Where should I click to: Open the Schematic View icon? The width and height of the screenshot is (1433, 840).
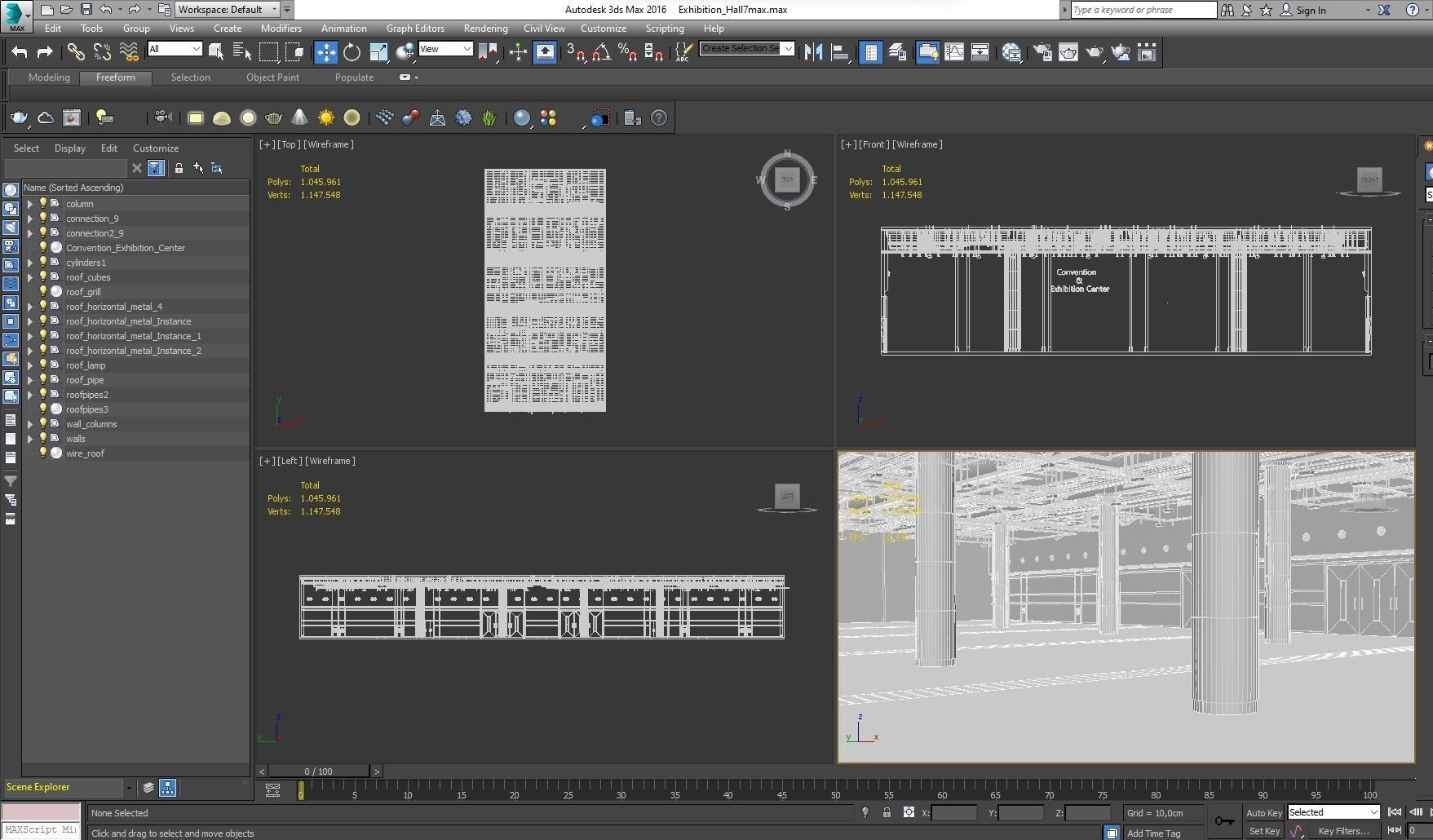point(980,52)
